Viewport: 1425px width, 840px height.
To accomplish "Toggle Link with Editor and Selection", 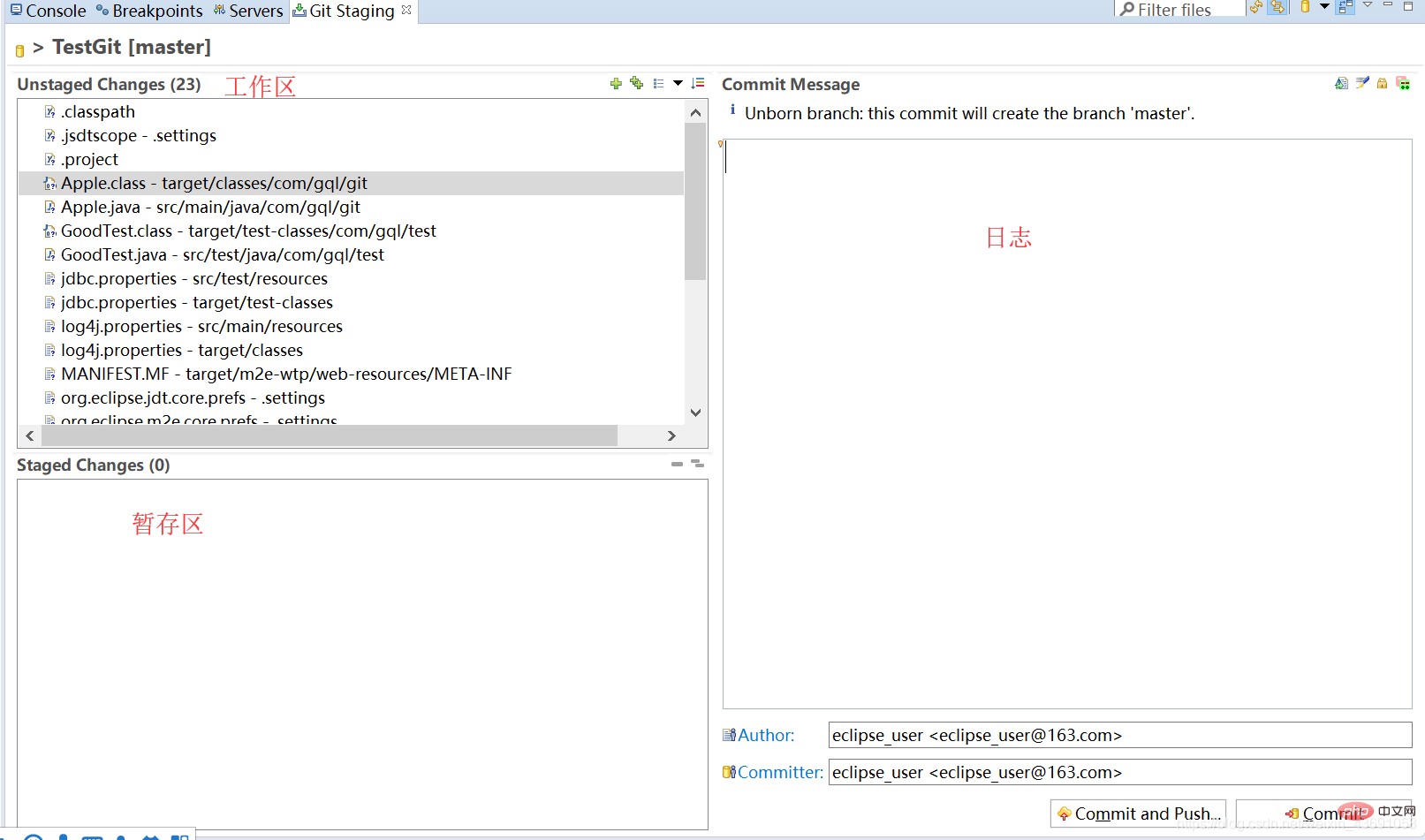I will (1277, 7).
